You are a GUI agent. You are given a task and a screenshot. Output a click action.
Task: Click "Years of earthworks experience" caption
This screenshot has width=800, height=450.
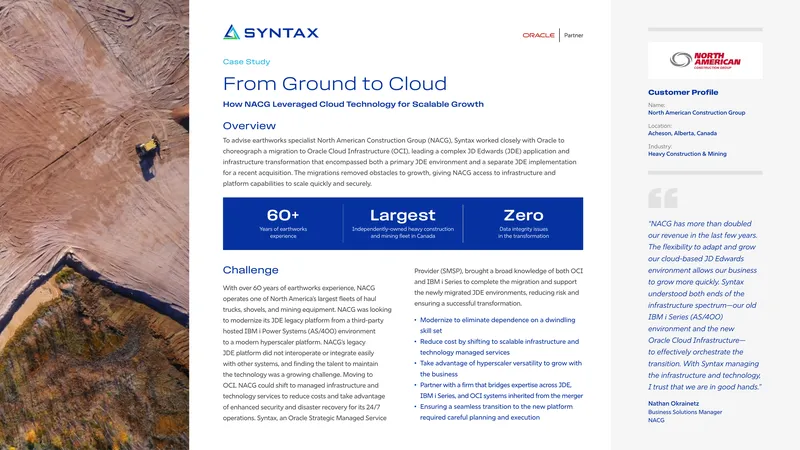point(283,233)
